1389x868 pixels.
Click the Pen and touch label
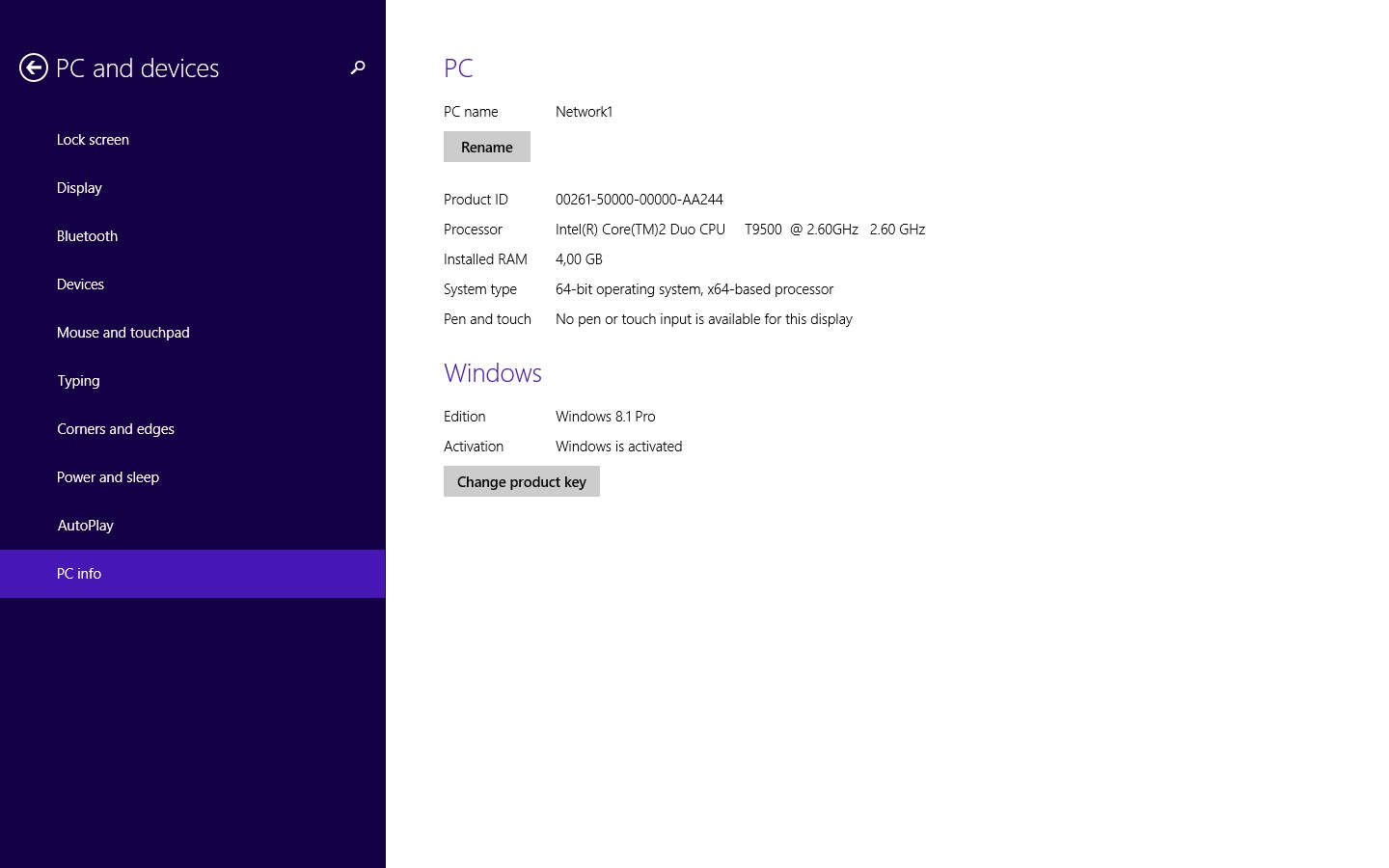487,319
